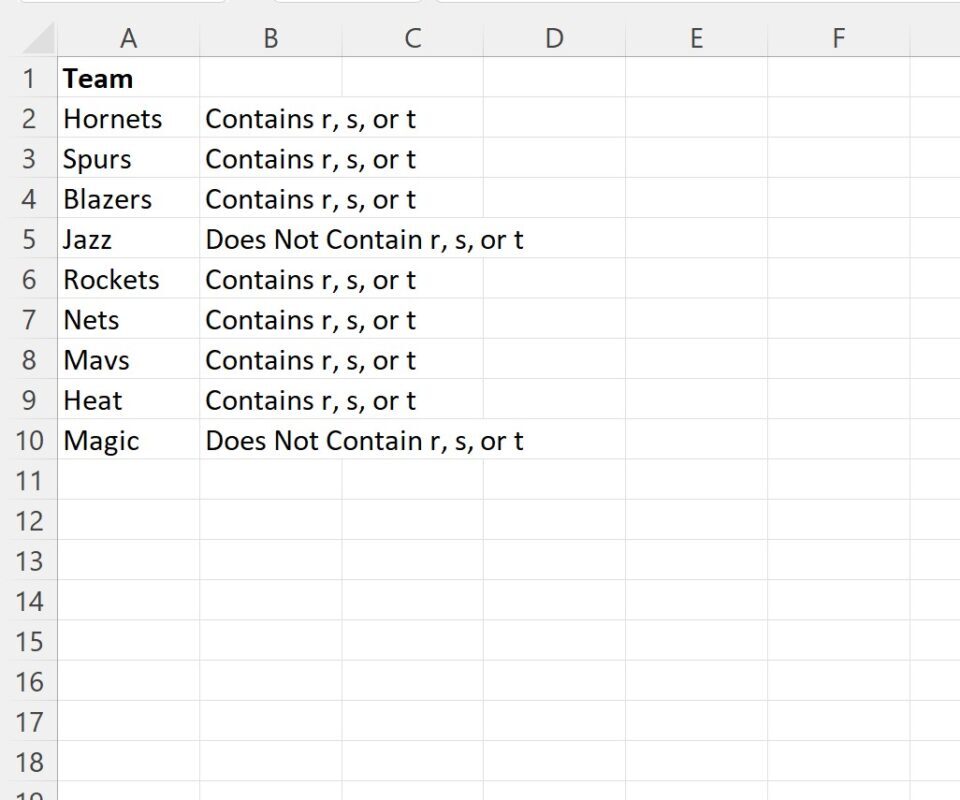The image size is (960, 800).
Task: Click the result cell beside Heat
Action: pyautogui.click(x=271, y=400)
